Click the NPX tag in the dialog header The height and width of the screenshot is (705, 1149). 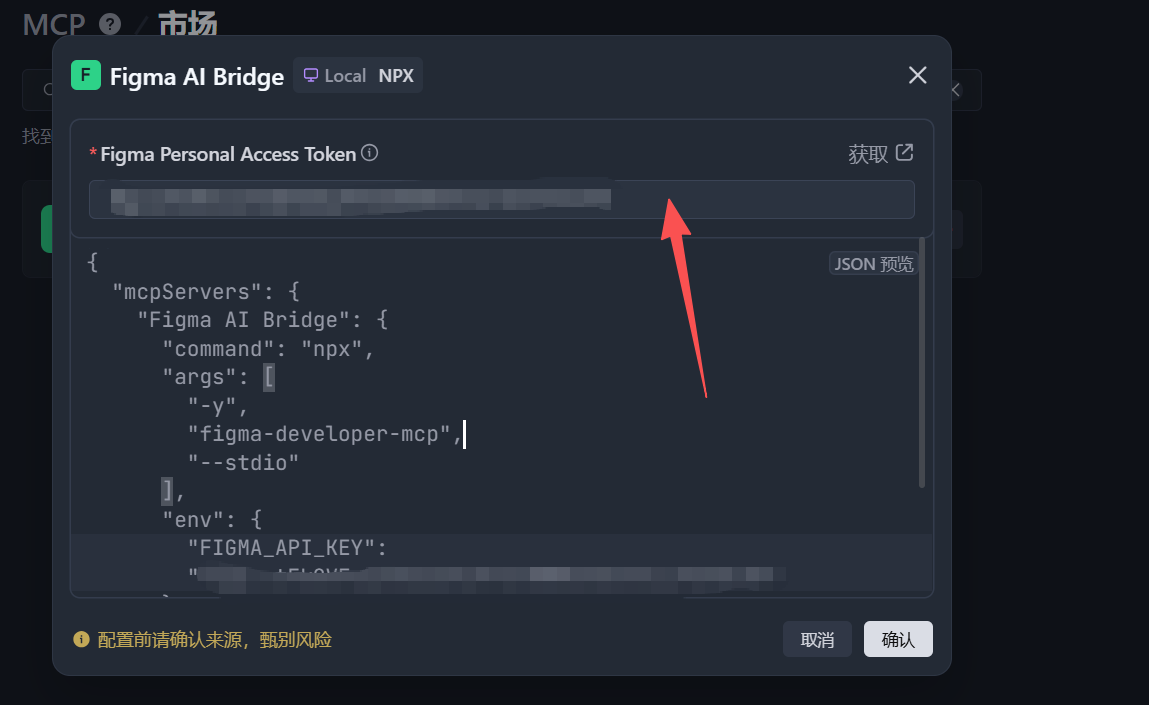[396, 76]
